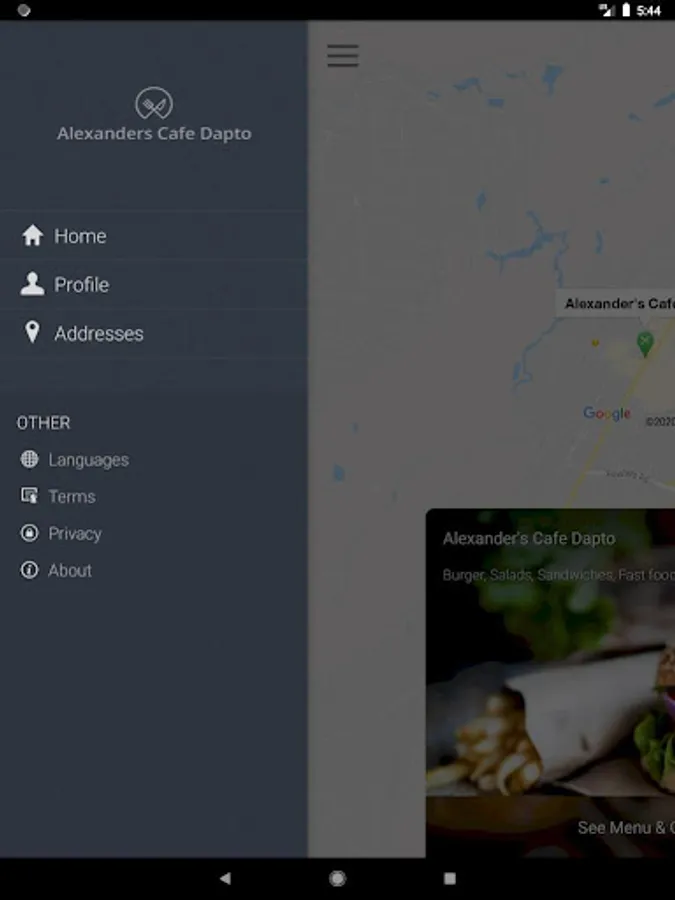Screen dimensions: 675x900
Task: Click the Languages globe icon
Action: point(29,459)
